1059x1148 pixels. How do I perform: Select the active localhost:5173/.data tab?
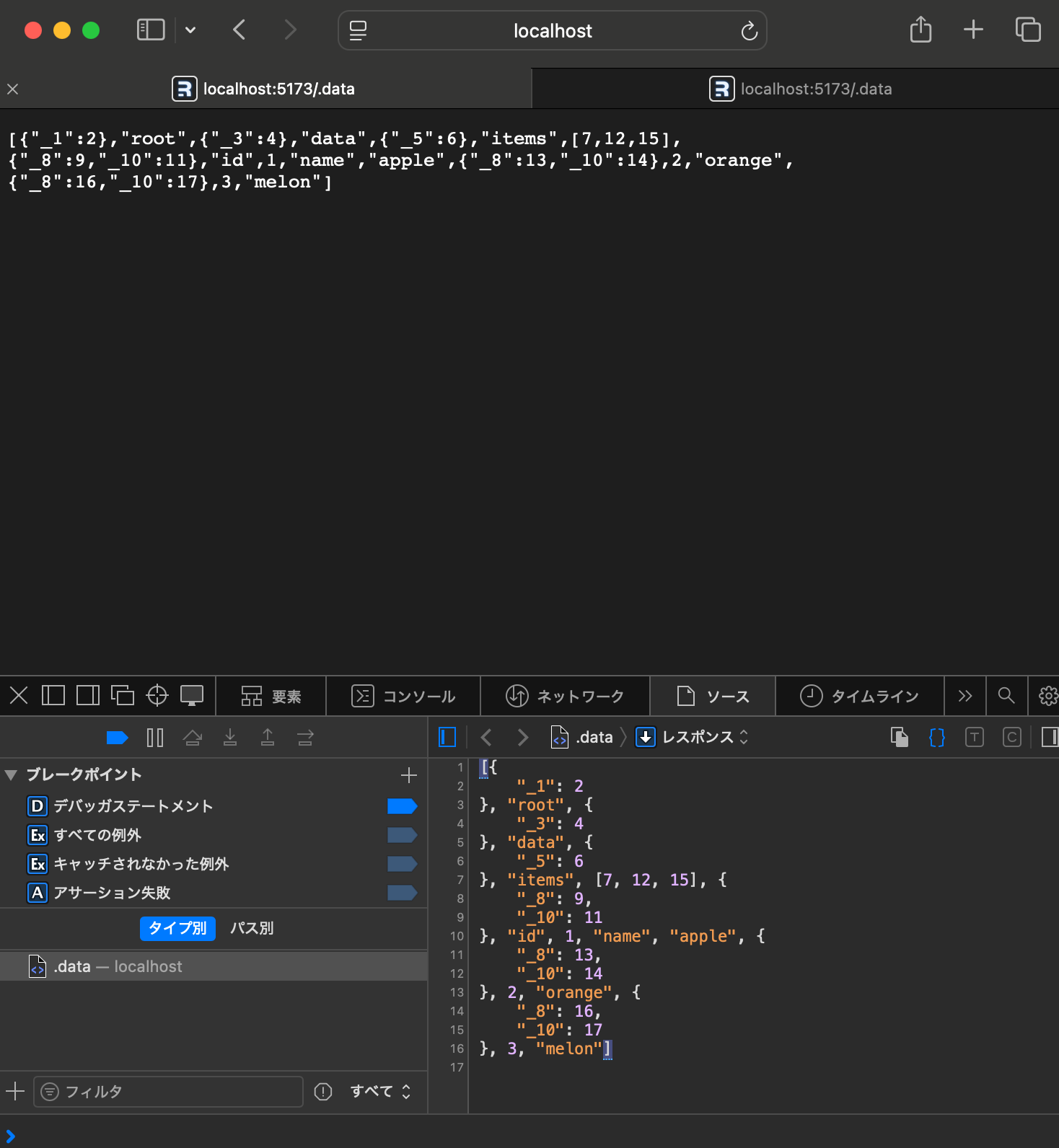[265, 89]
